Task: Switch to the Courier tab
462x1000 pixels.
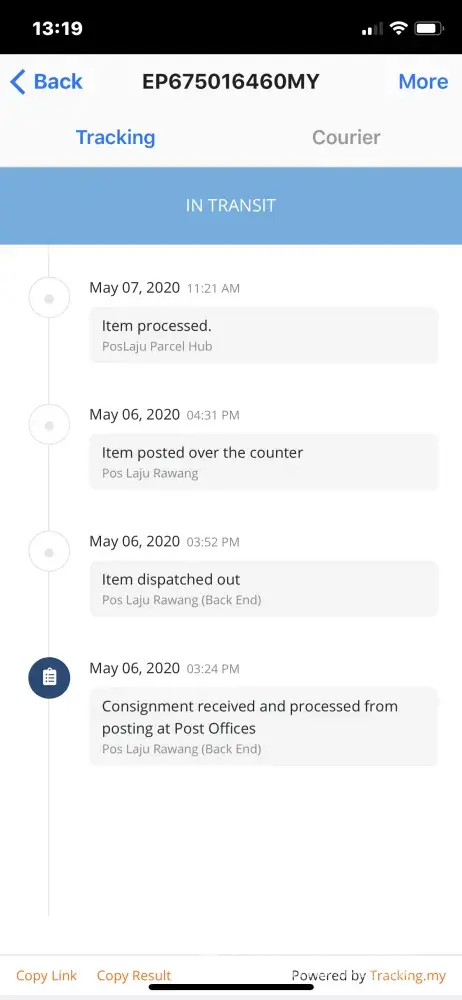Action: click(346, 137)
